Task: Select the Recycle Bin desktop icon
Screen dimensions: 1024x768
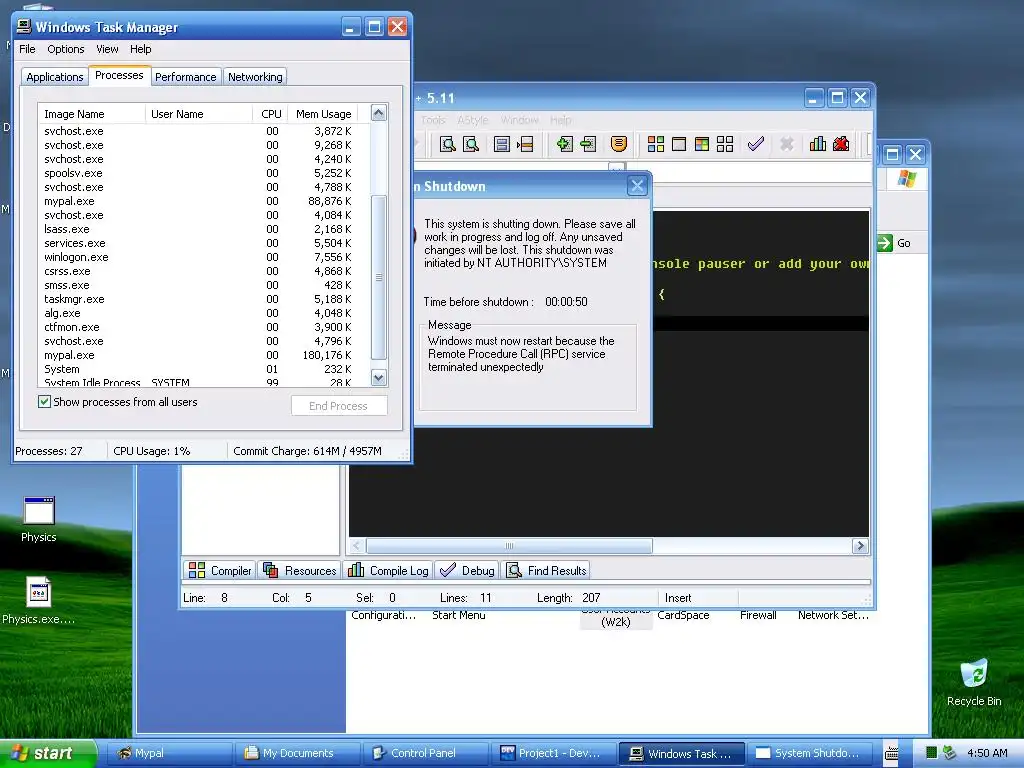Action: [x=974, y=682]
